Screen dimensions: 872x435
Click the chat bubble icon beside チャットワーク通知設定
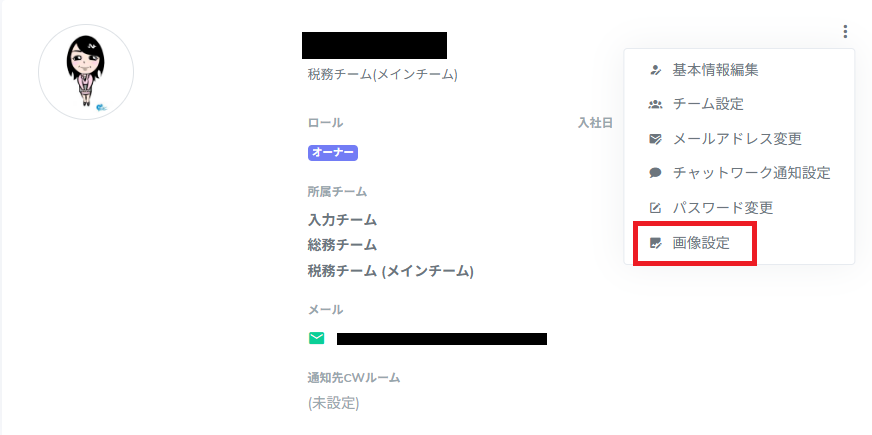[655, 173]
